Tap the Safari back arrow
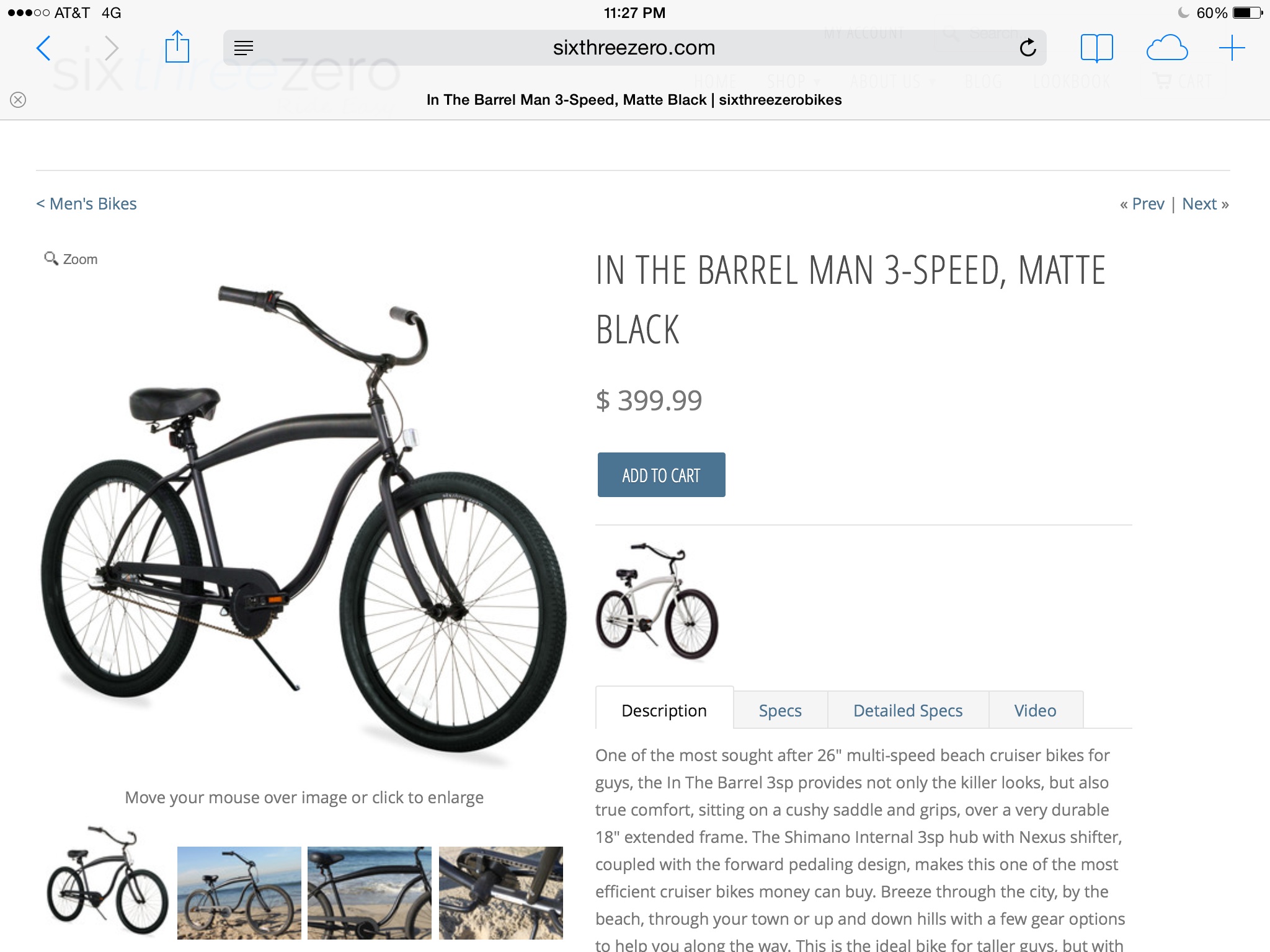The width and height of the screenshot is (1270, 952). [x=43, y=48]
